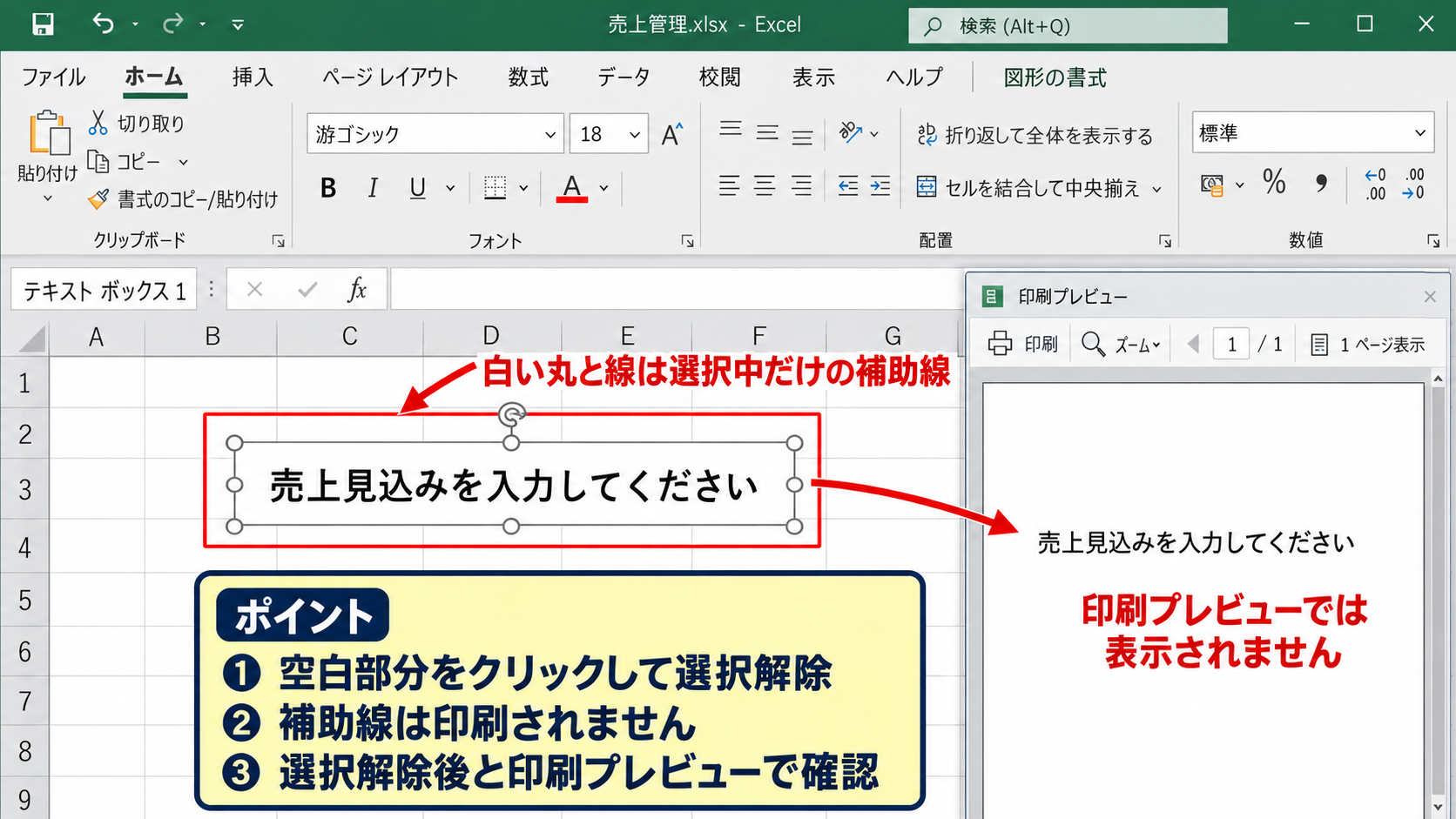The image size is (1456, 819).
Task: Decrease the indent level
Action: pos(847,186)
